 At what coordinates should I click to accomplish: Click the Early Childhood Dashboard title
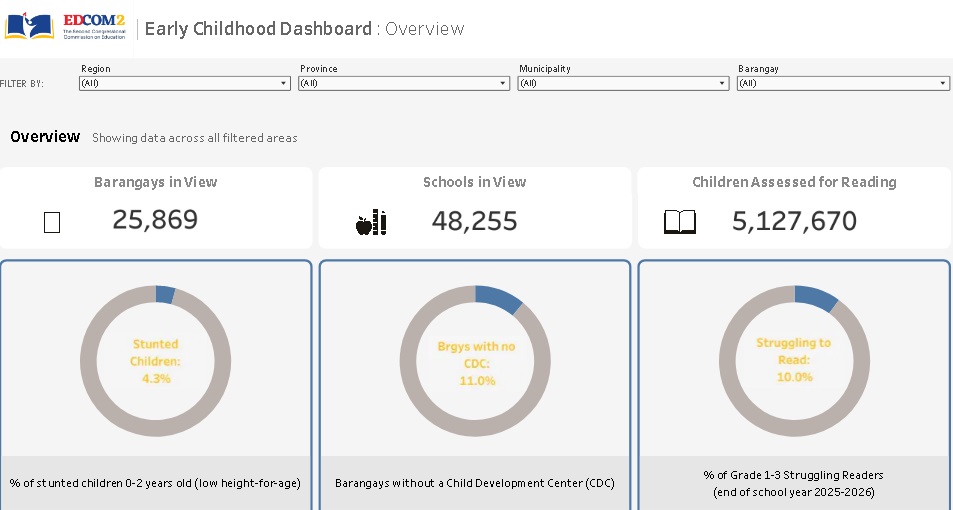tap(258, 29)
